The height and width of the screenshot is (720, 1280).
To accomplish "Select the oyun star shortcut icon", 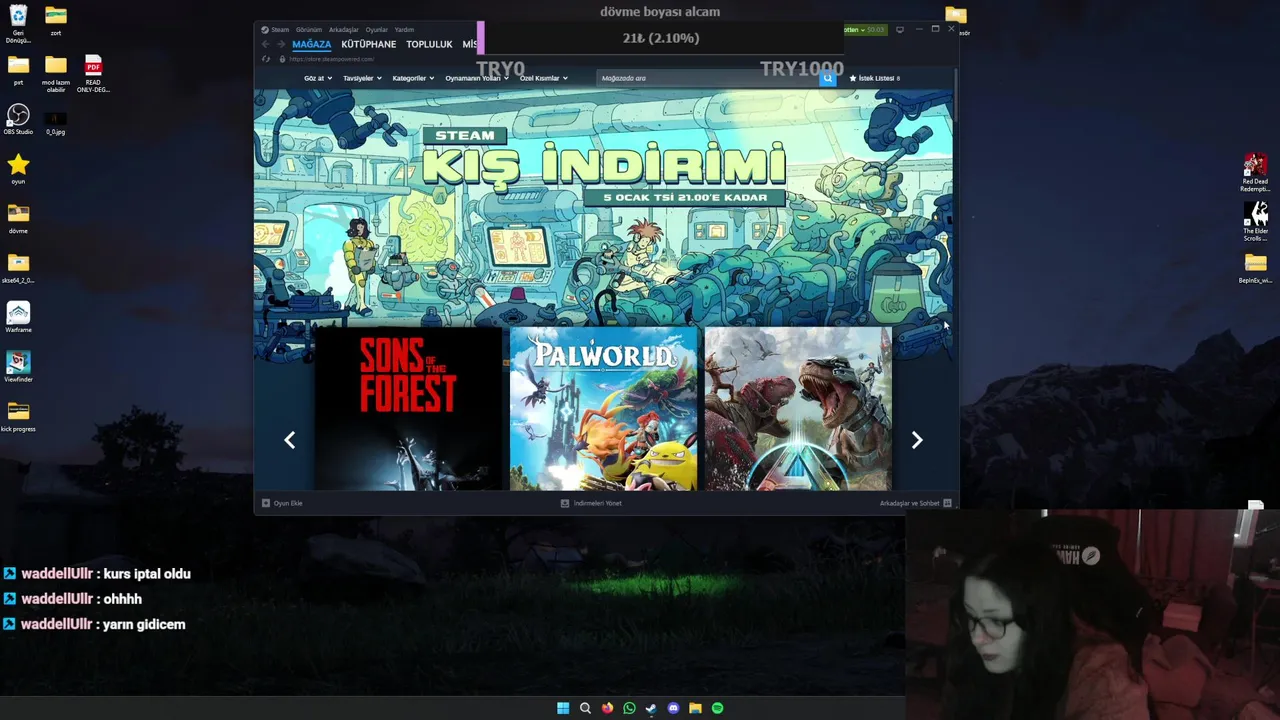I will [18, 168].
